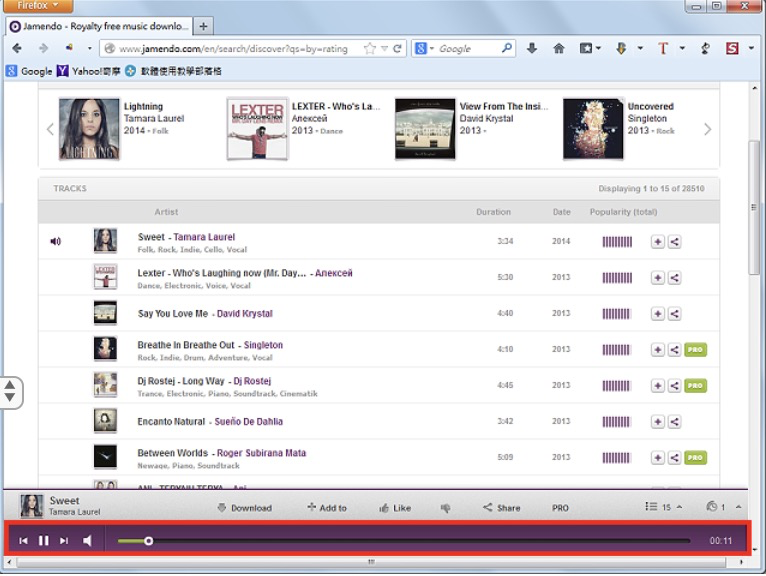Add Dj Rostej Long Way track
The image size is (766, 576).
[x=658, y=385]
